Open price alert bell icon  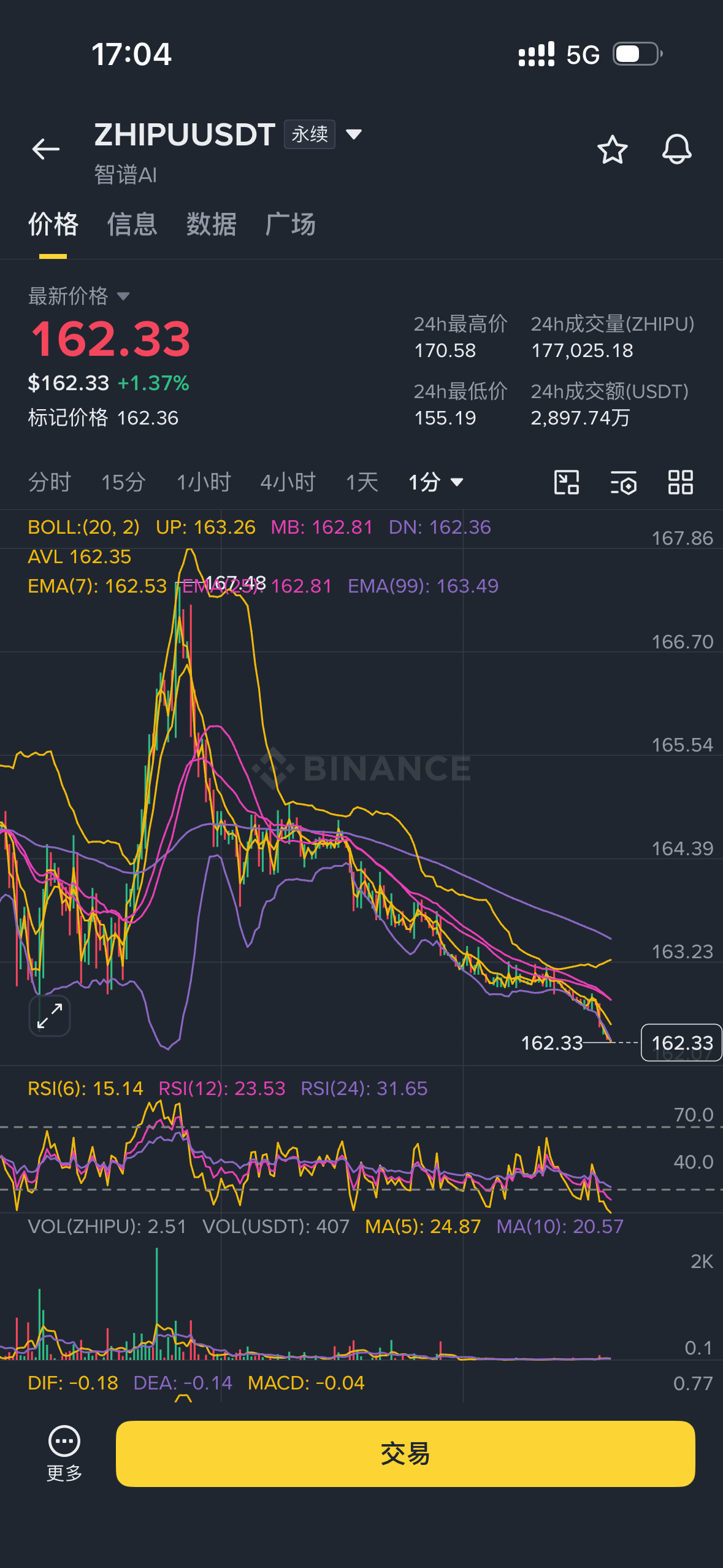pyautogui.click(x=677, y=149)
